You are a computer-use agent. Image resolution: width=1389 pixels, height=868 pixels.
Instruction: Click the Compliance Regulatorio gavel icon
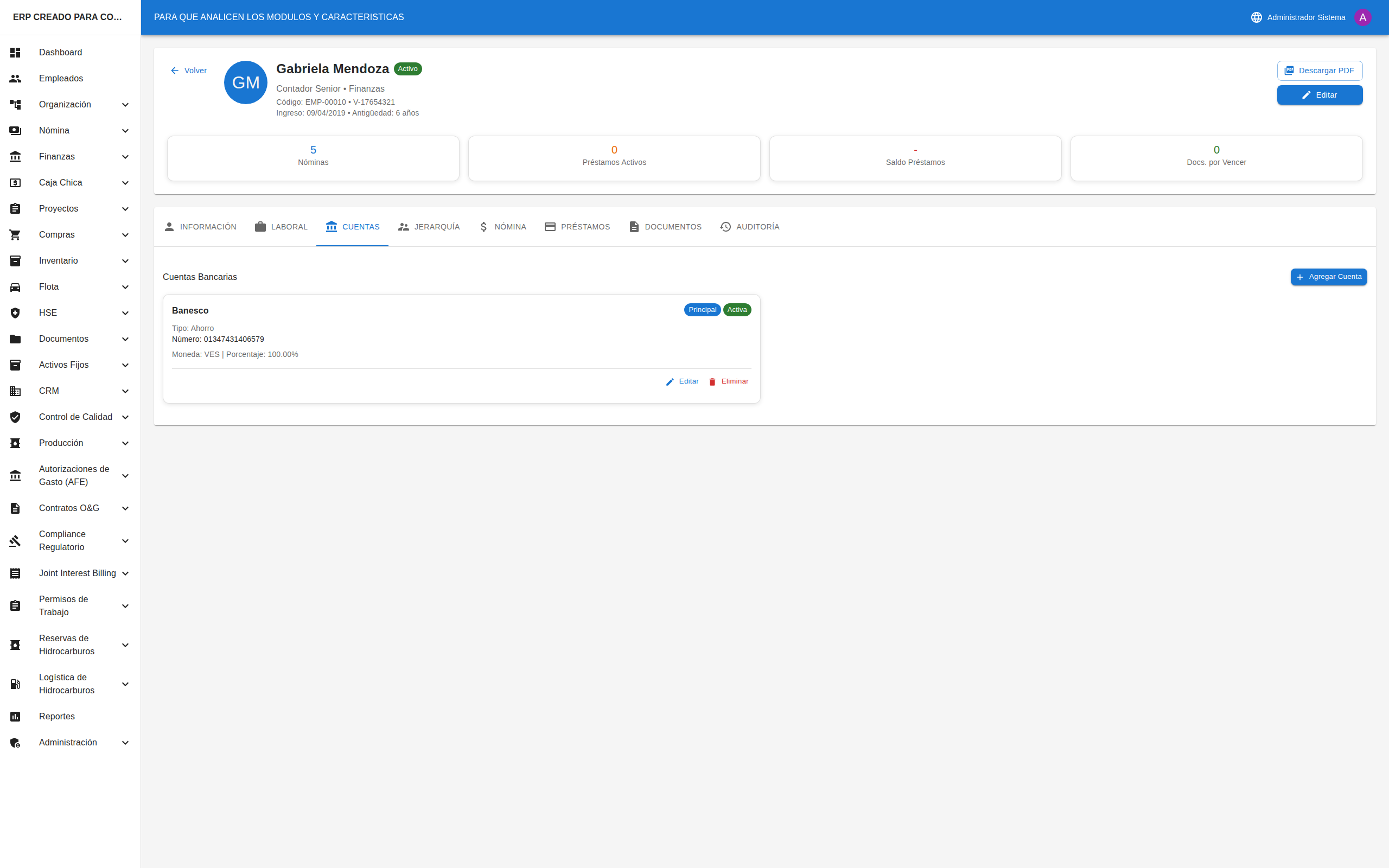click(16, 541)
